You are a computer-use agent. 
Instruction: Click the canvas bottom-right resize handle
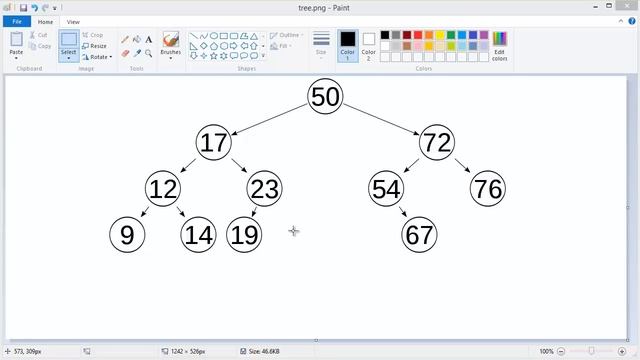628,340
